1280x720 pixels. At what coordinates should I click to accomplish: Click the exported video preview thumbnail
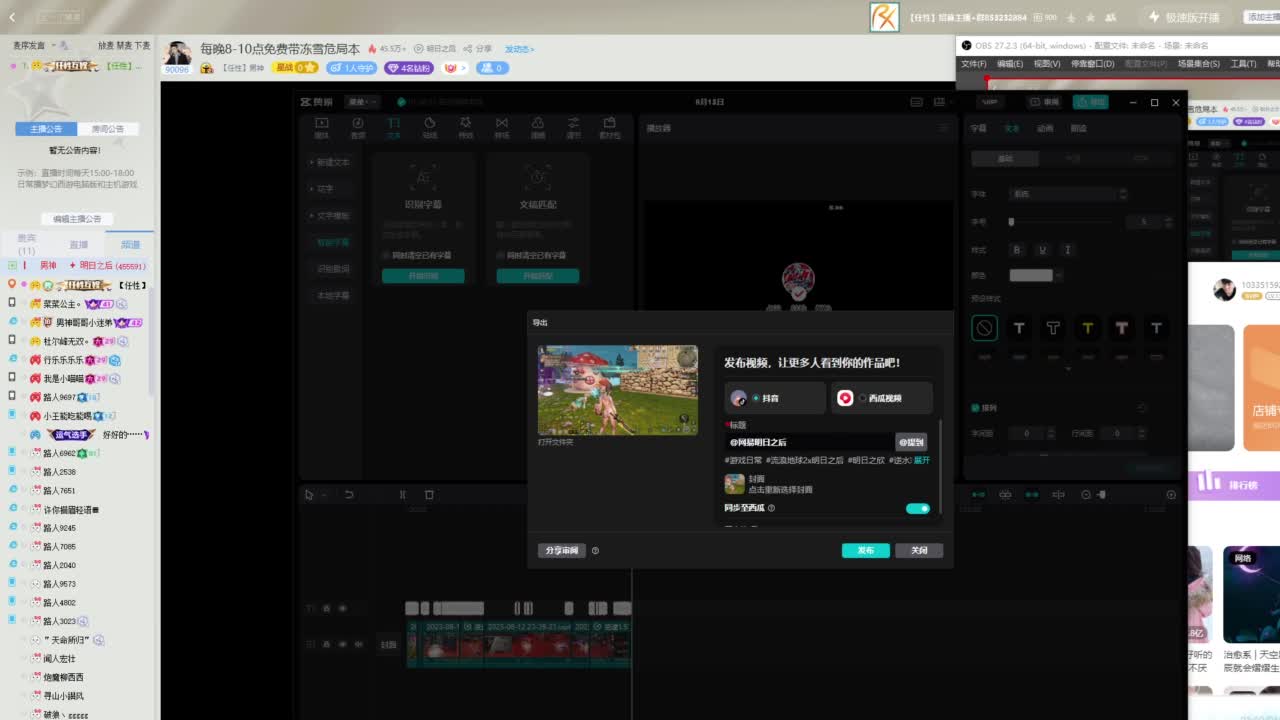pos(617,390)
